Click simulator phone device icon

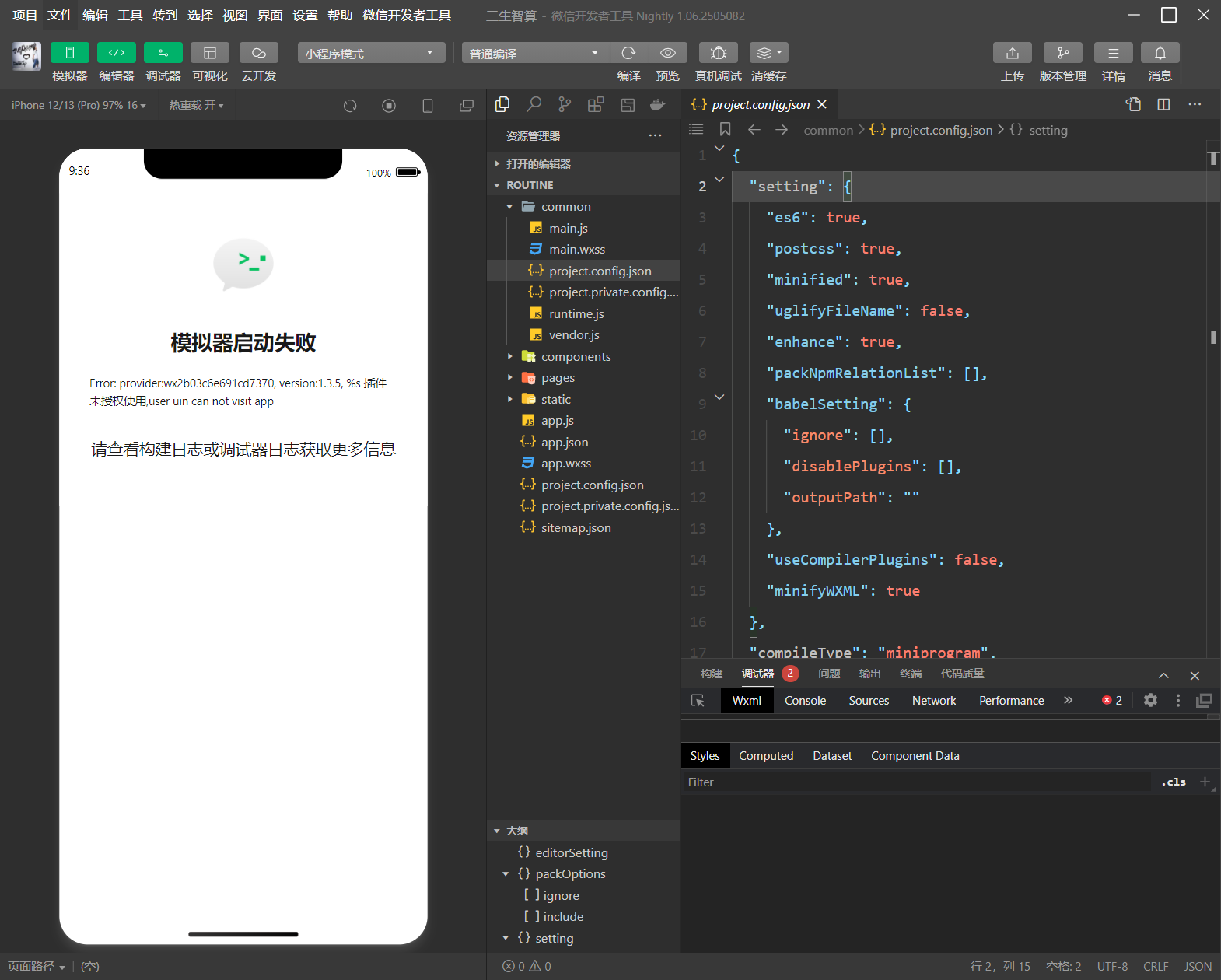coord(428,106)
